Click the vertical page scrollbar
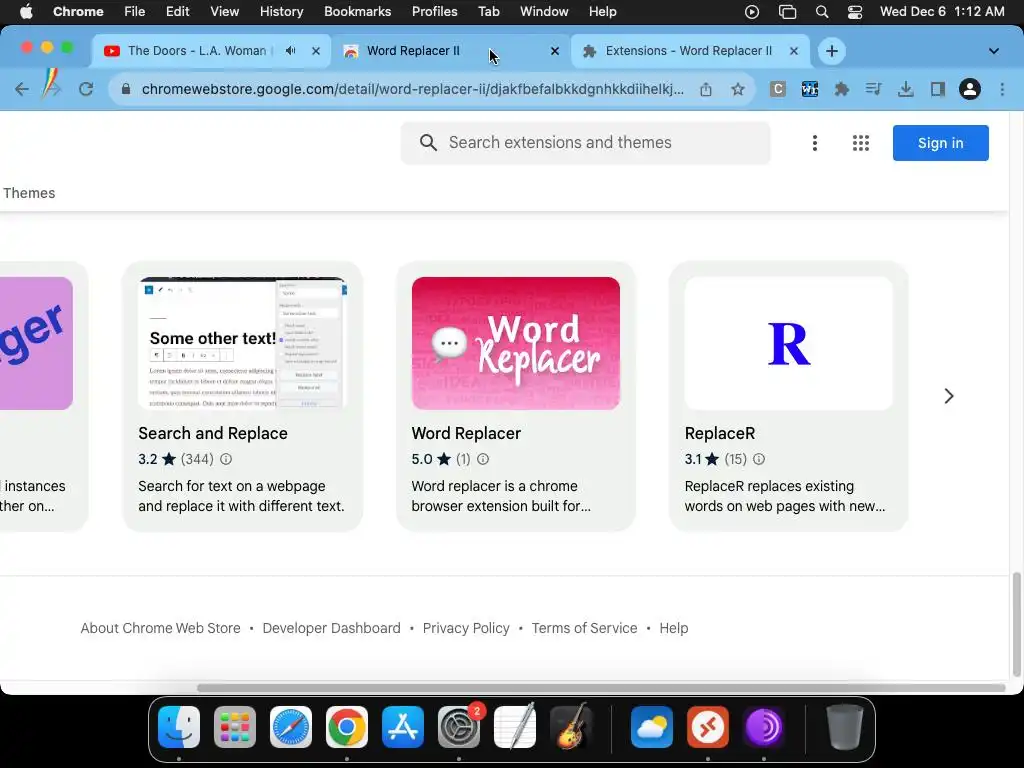 tap(1017, 624)
